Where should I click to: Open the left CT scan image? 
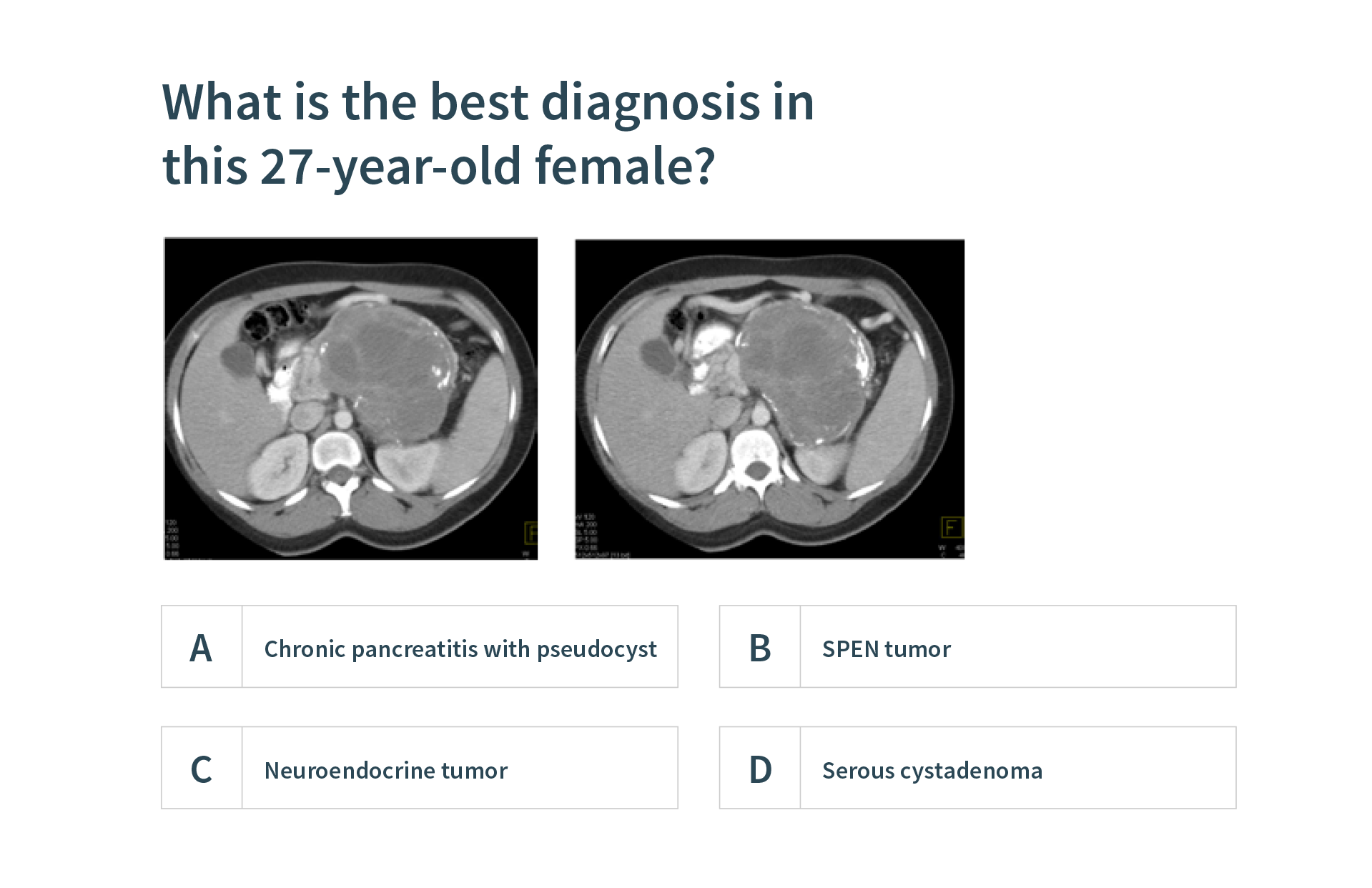click(350, 398)
